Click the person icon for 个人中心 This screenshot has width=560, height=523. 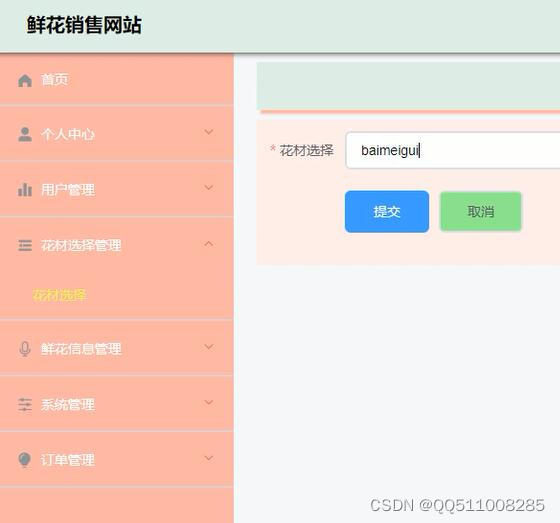25,134
